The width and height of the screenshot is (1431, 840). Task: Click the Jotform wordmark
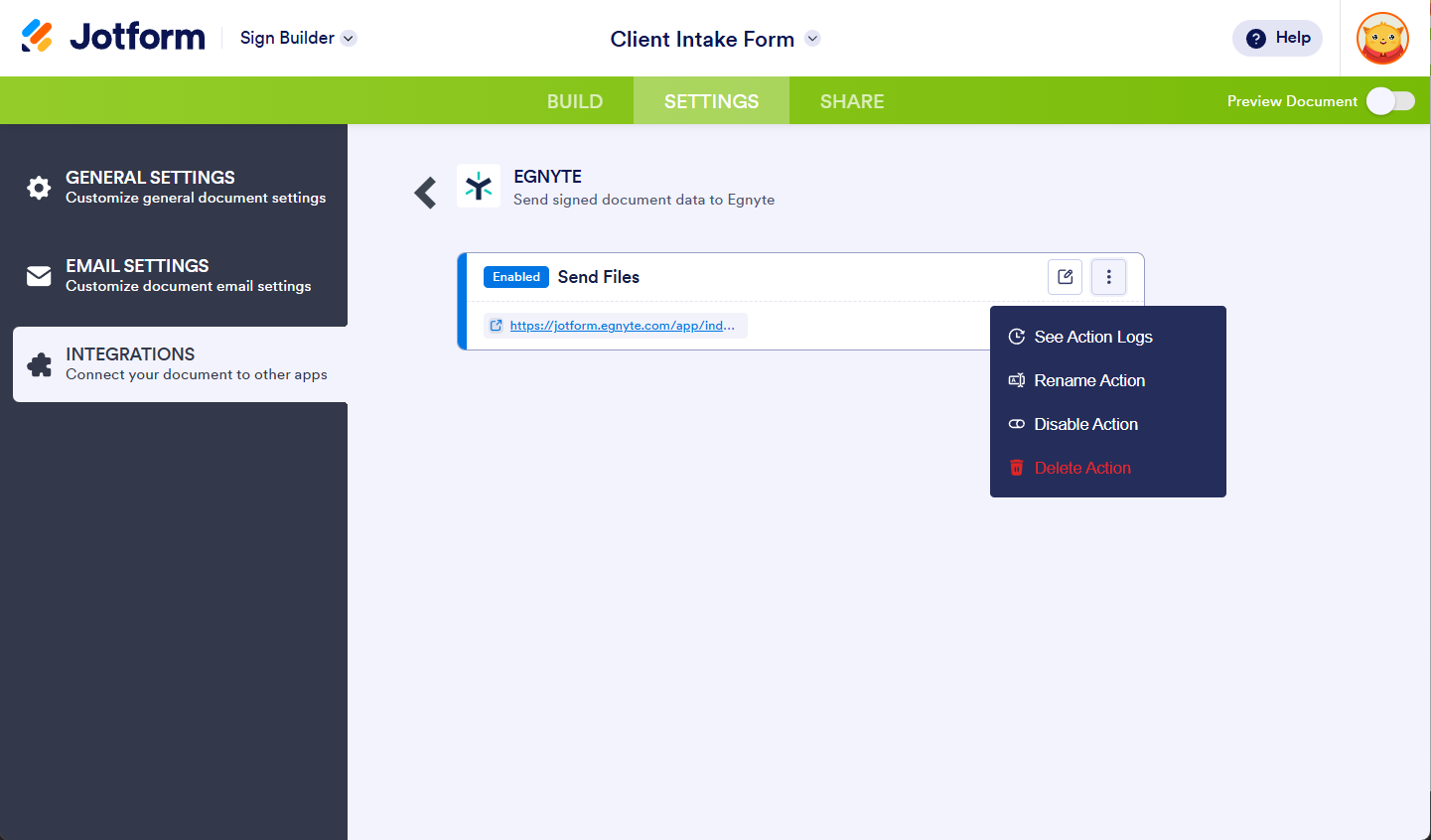click(137, 37)
